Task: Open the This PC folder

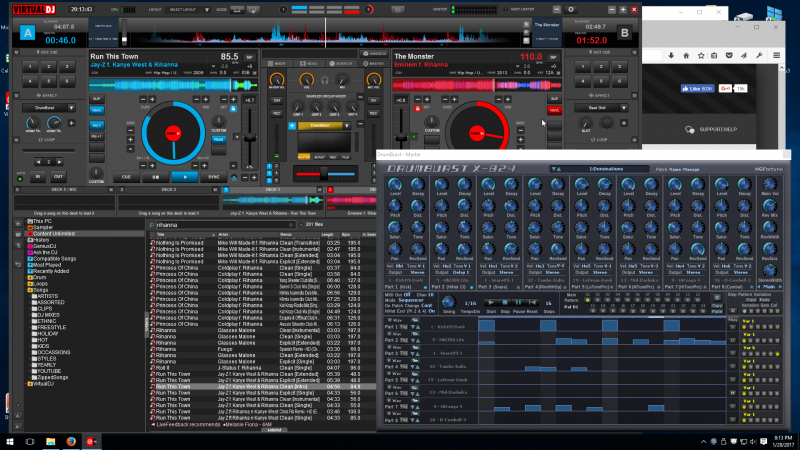Action: tap(40, 221)
